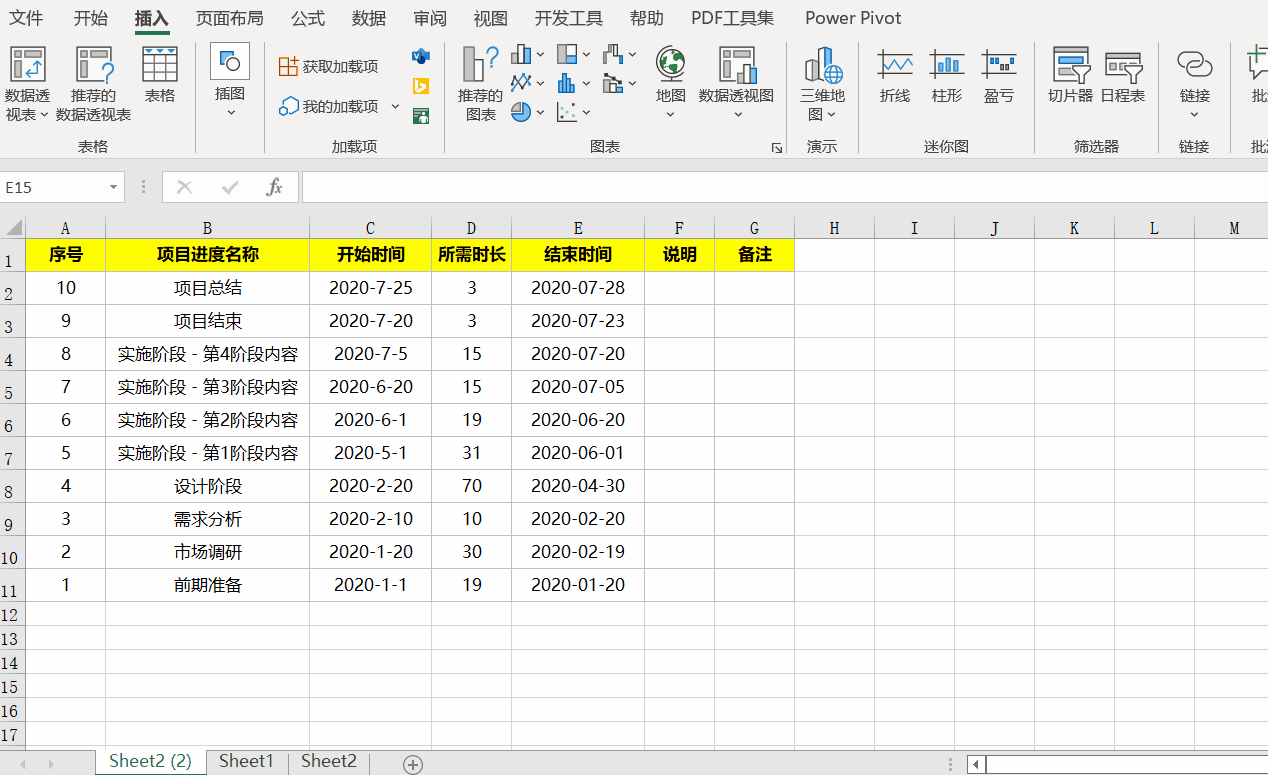1268x775 pixels.
Task: Add a new sheet with plus button
Action: coord(413,764)
